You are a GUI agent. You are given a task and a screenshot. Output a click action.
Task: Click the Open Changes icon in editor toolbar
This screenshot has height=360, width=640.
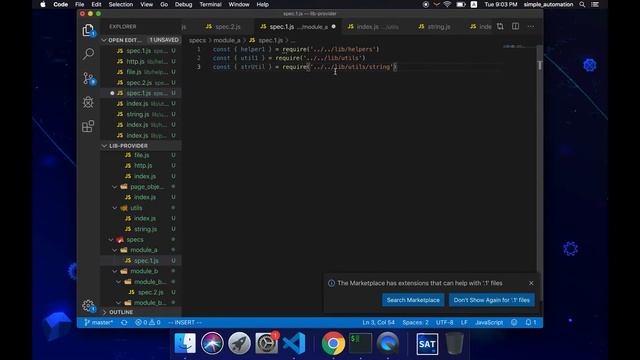coord(500,27)
